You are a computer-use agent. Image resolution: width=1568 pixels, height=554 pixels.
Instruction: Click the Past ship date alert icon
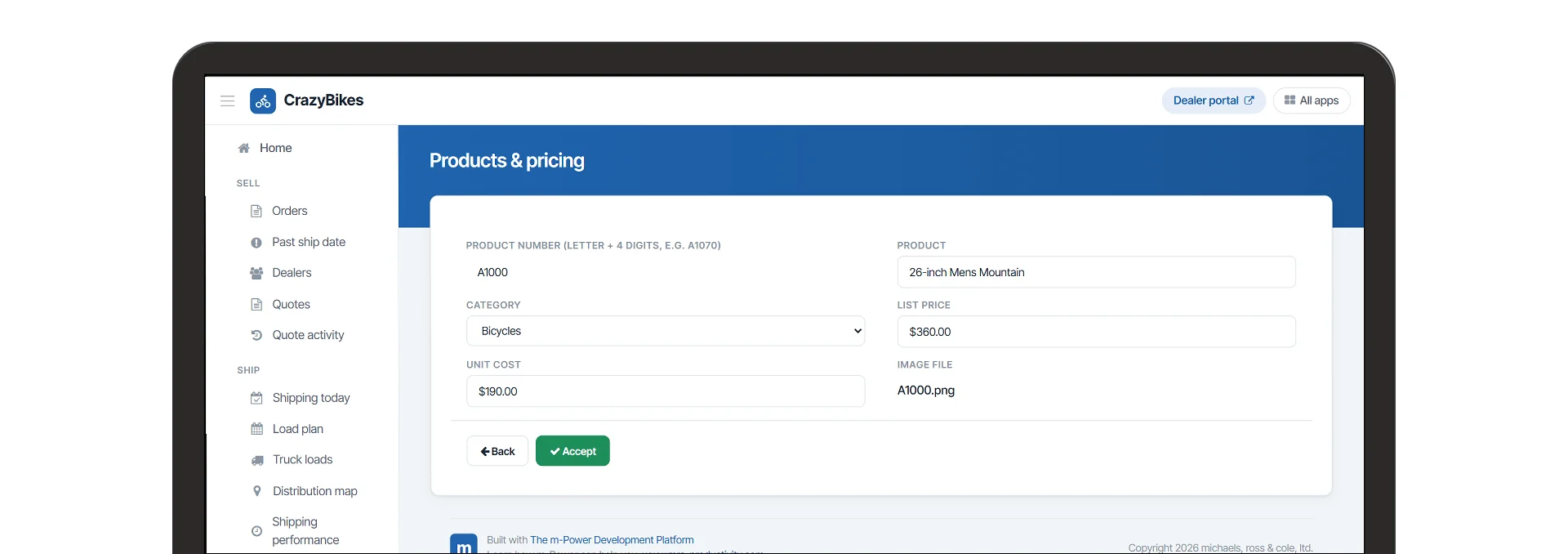[x=256, y=243]
